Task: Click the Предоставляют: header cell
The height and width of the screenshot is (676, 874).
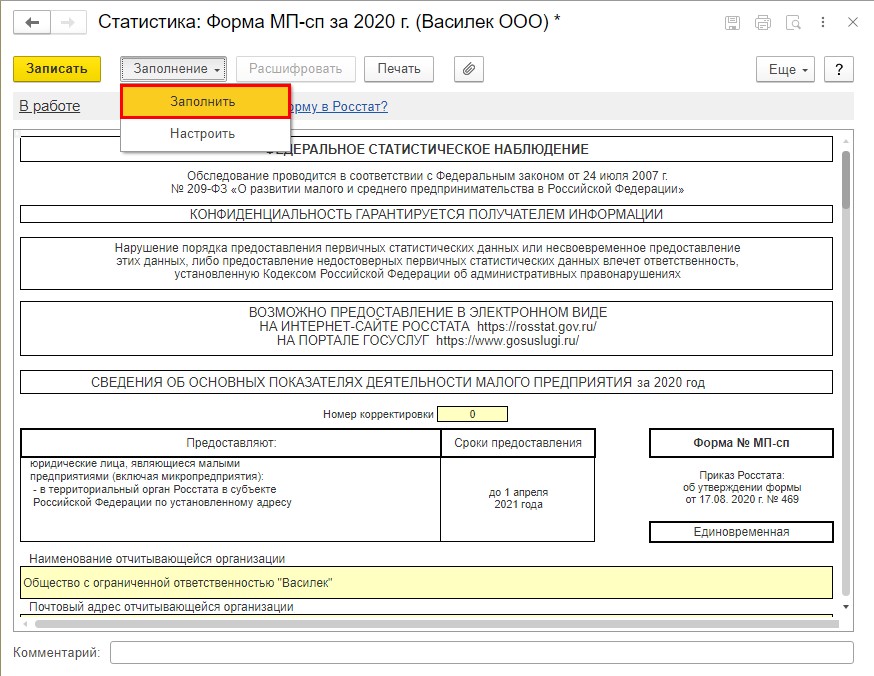Action: point(231,443)
